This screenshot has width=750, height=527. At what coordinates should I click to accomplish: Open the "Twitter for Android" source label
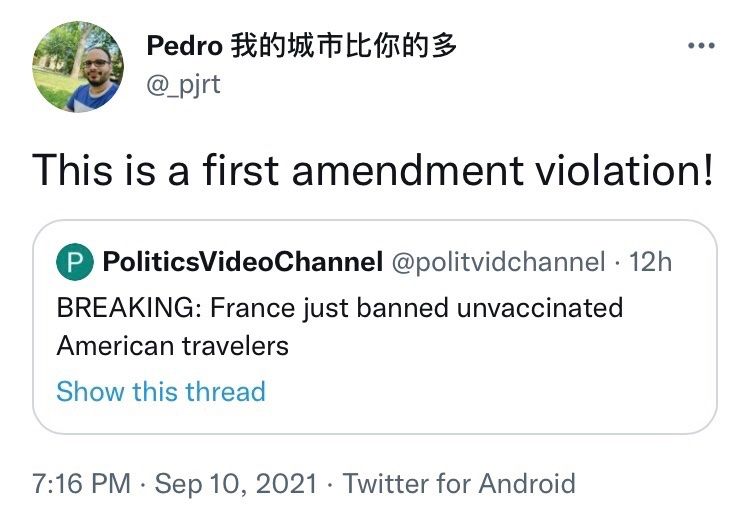[x=459, y=485]
